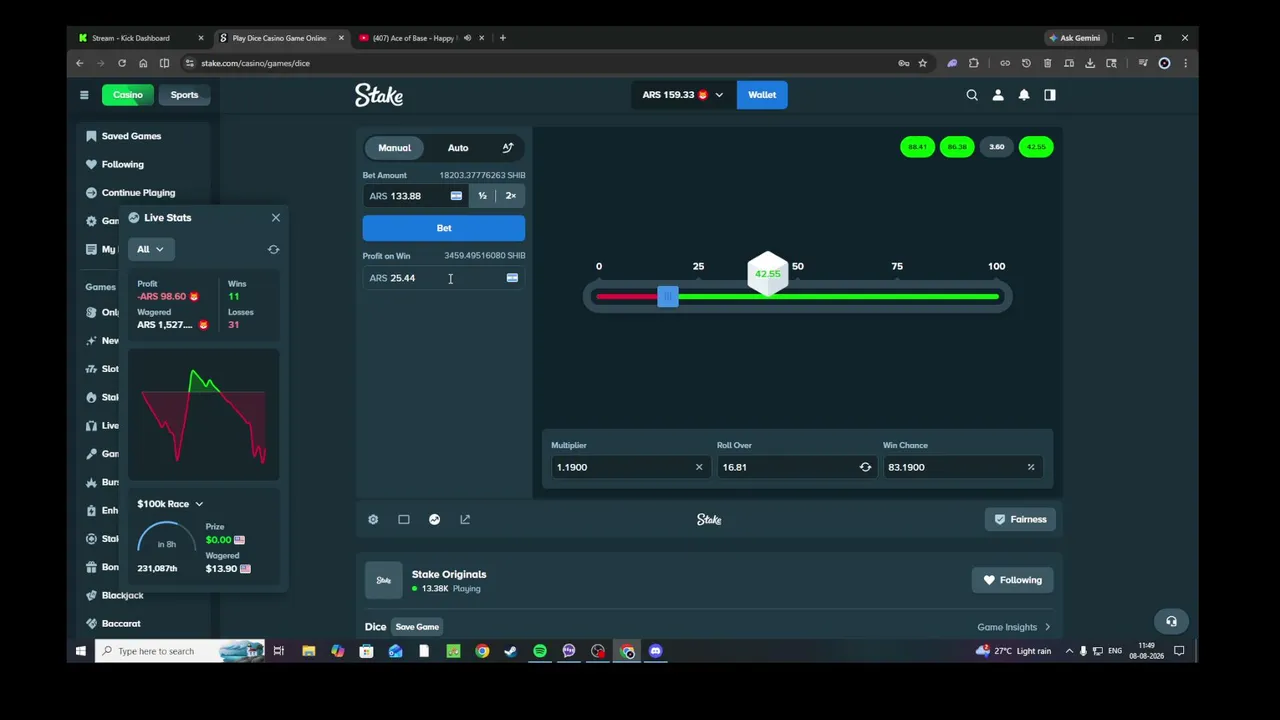This screenshot has width=1280, height=720.
Task: Open Steam from the taskbar
Action: 511,651
